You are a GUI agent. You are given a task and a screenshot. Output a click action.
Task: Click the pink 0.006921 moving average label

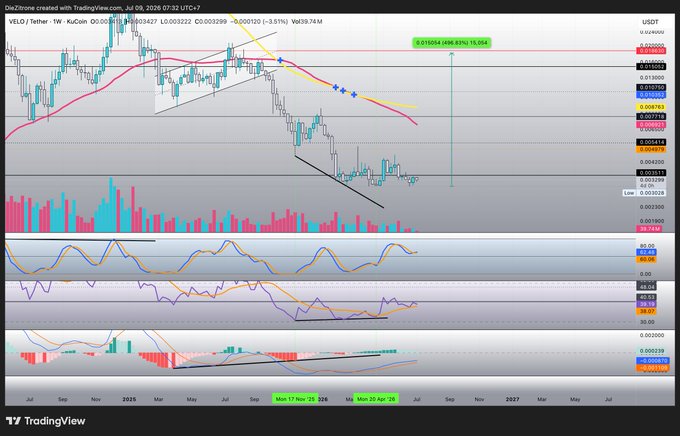(651, 125)
